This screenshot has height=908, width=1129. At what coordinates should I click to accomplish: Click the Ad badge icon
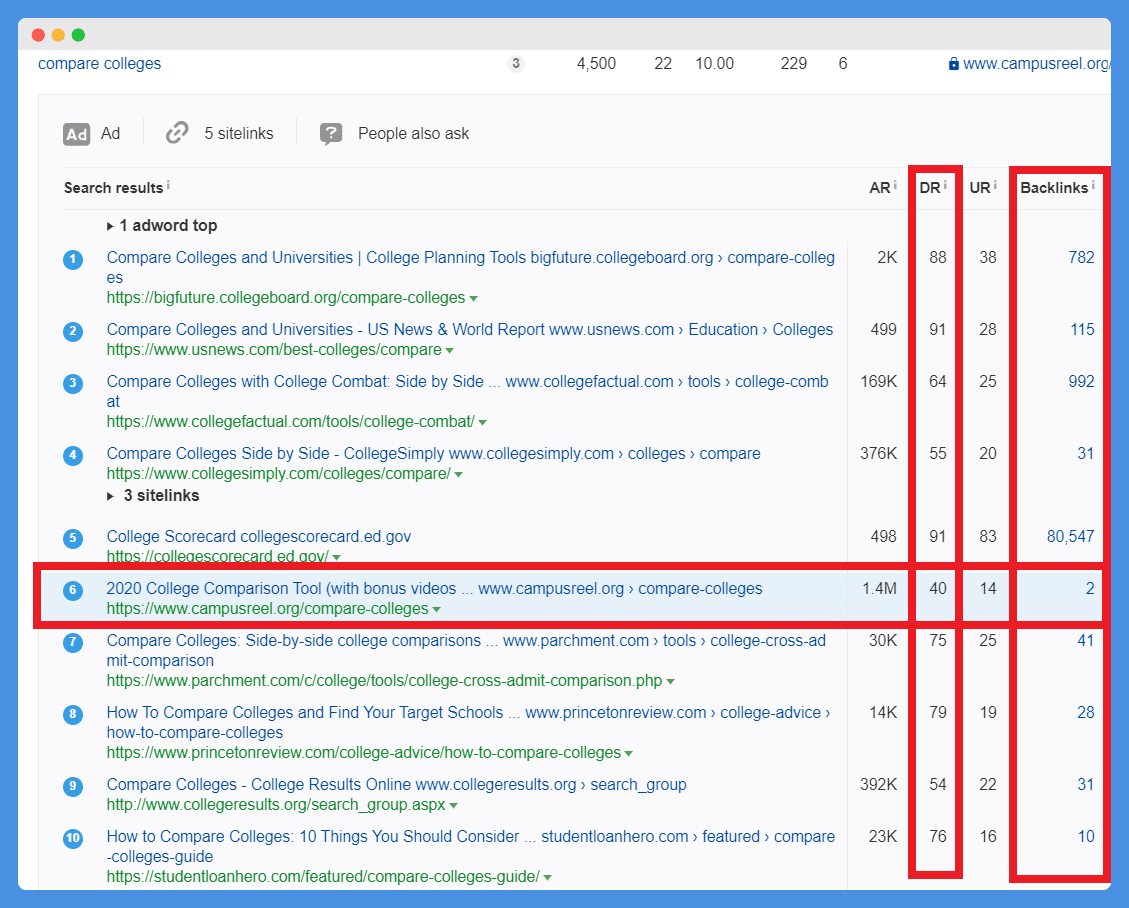tap(76, 134)
